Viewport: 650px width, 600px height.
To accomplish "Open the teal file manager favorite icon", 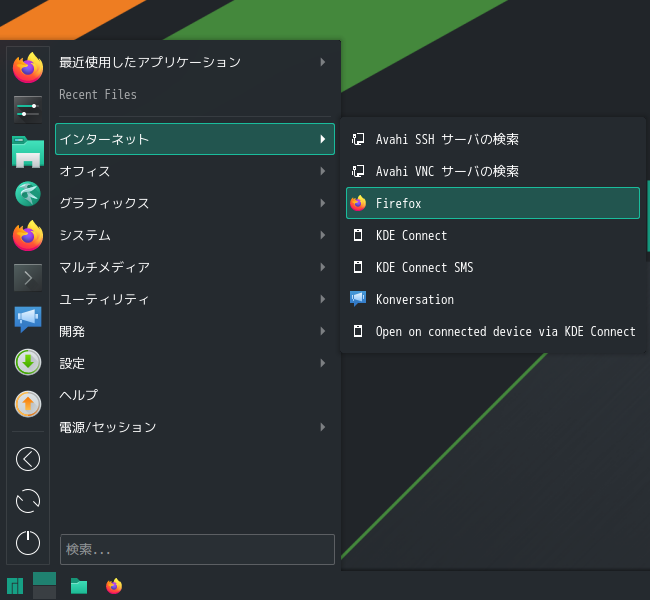I will click(x=28, y=152).
